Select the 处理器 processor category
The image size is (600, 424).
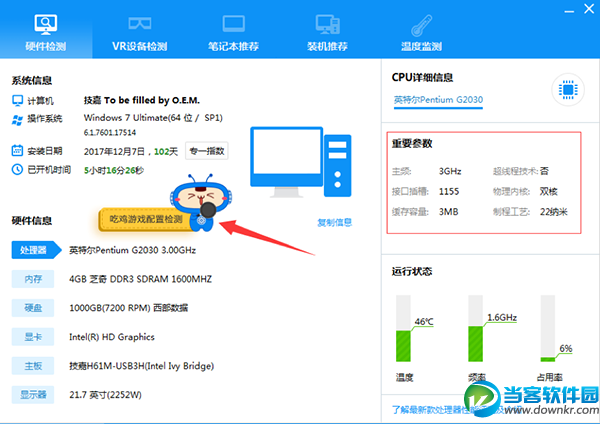click(x=36, y=250)
